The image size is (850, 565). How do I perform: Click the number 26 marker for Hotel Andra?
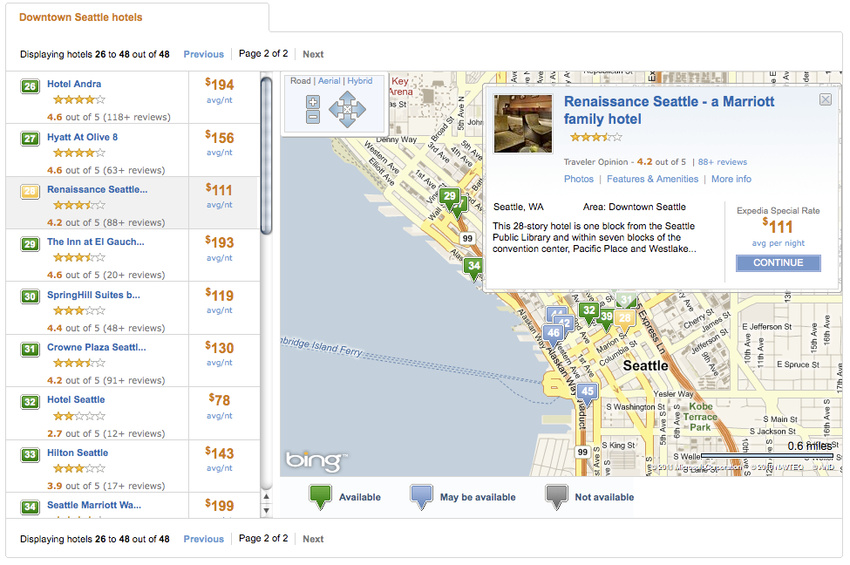click(30, 86)
